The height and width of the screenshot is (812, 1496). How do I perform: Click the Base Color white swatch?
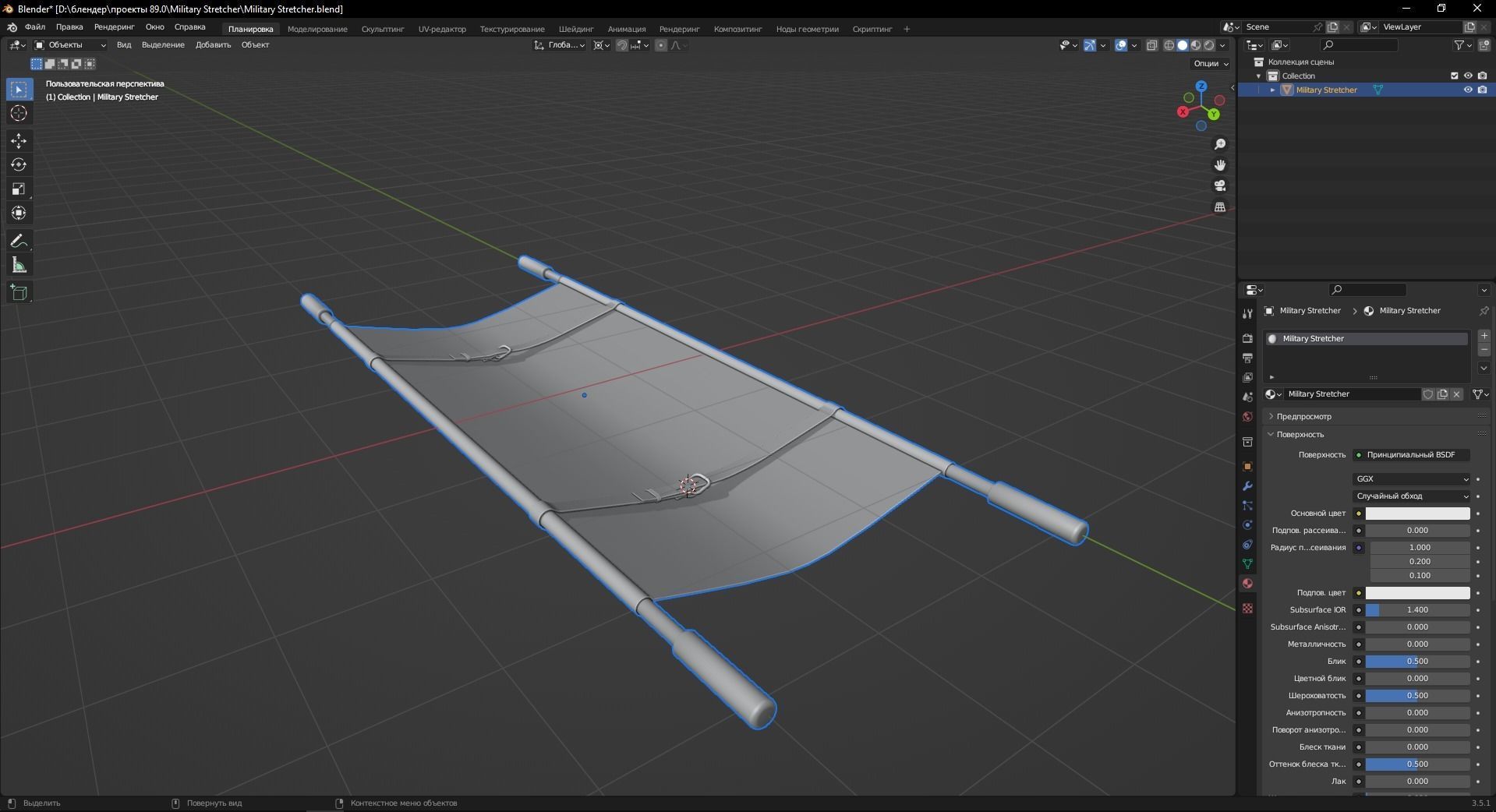pyautogui.click(x=1417, y=514)
